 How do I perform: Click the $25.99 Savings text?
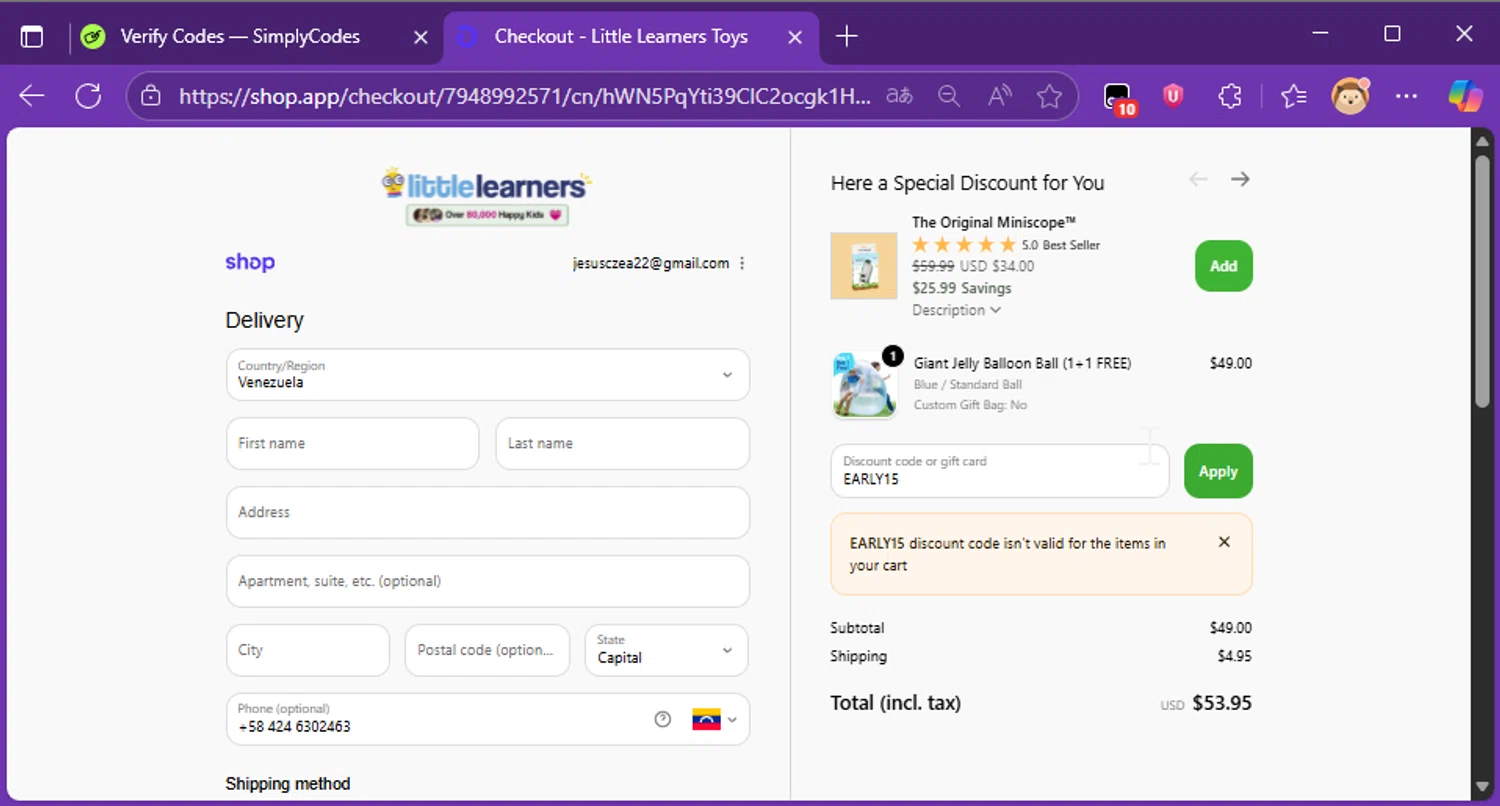[x=962, y=288]
